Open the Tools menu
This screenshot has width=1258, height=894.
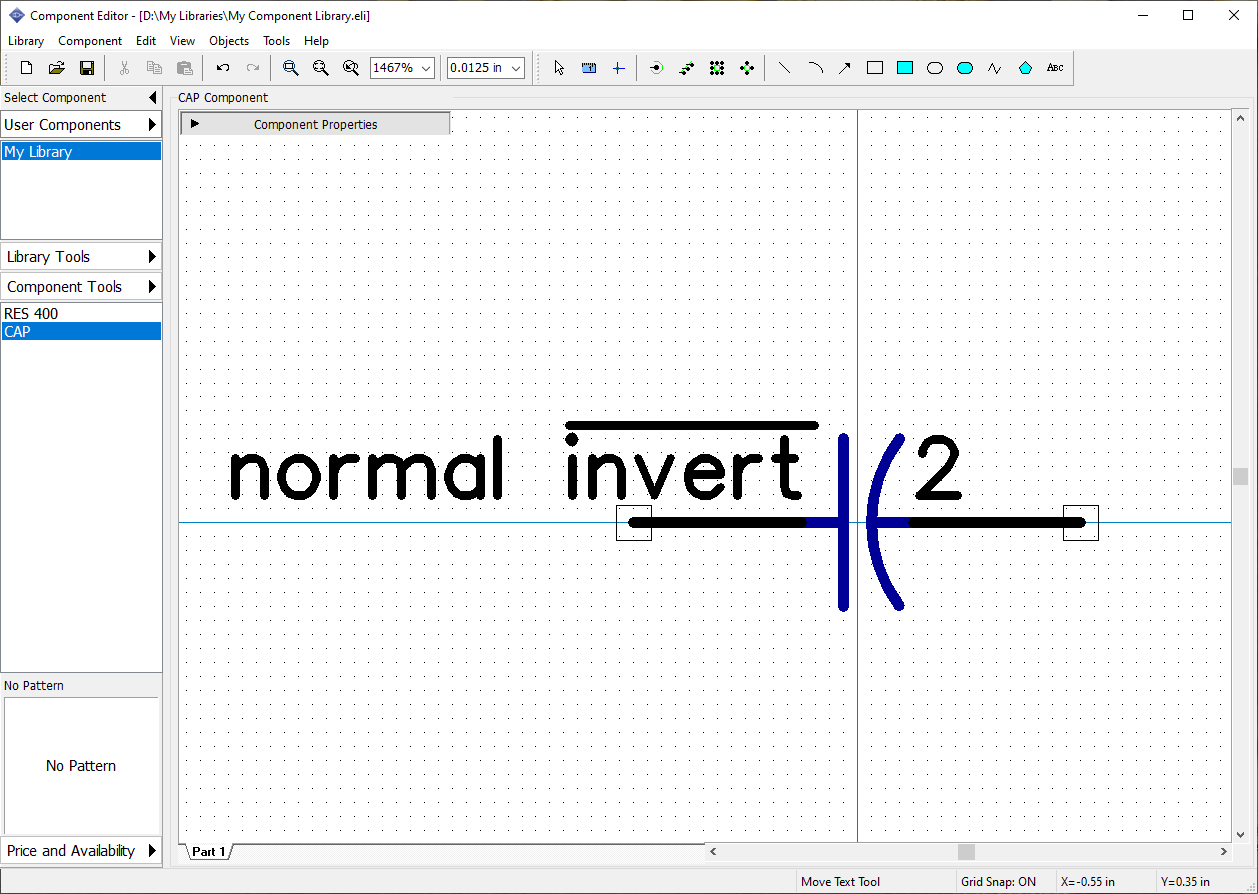pyautogui.click(x=276, y=41)
